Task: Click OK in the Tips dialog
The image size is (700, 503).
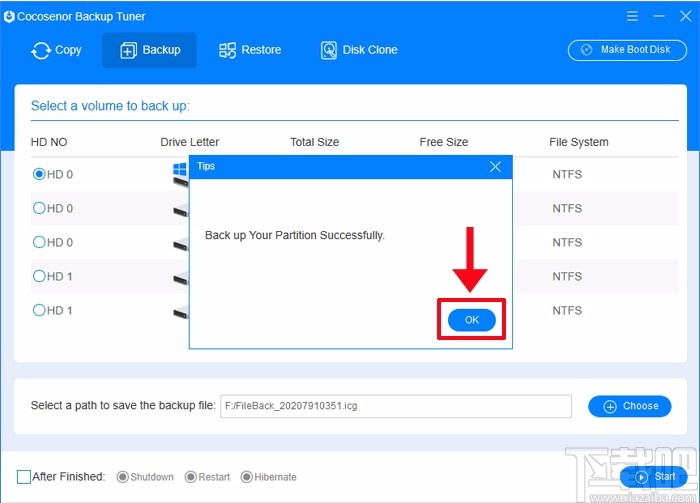Action: pos(471,320)
